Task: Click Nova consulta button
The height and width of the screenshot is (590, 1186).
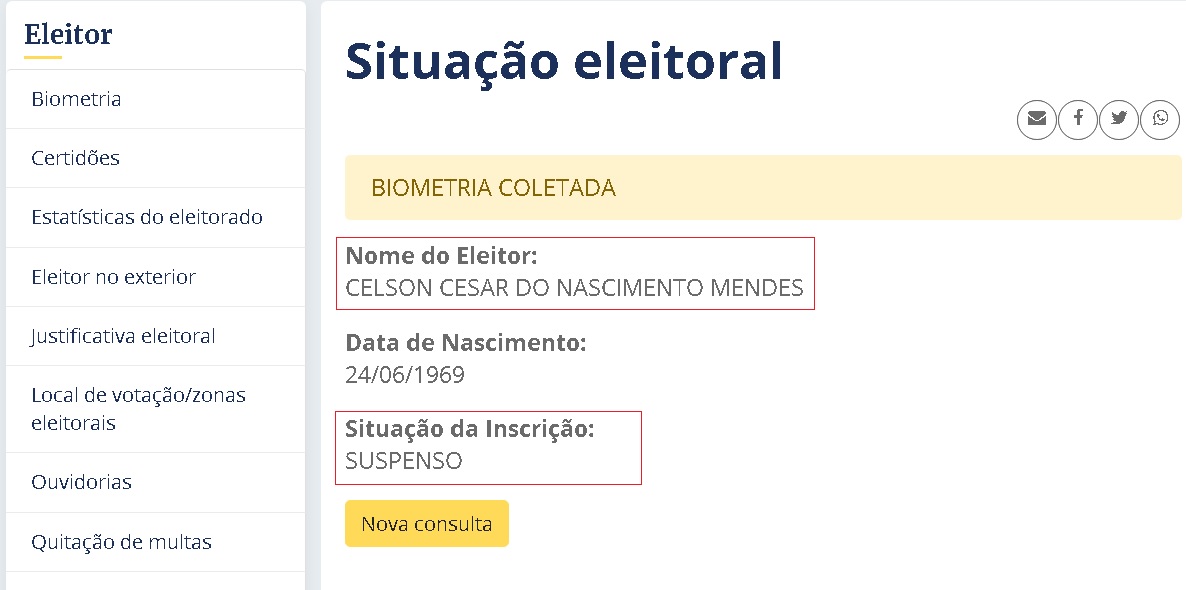Action: tap(426, 524)
